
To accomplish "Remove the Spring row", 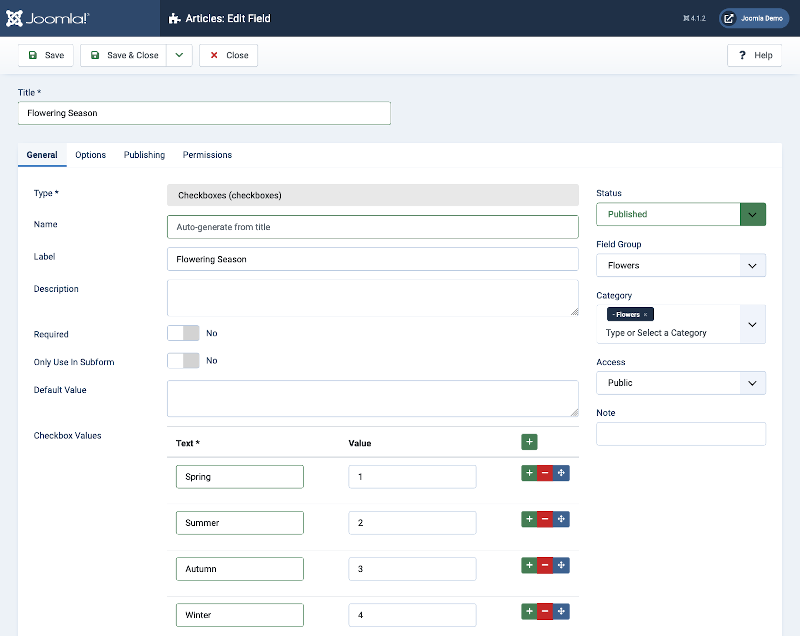I will (545, 473).
